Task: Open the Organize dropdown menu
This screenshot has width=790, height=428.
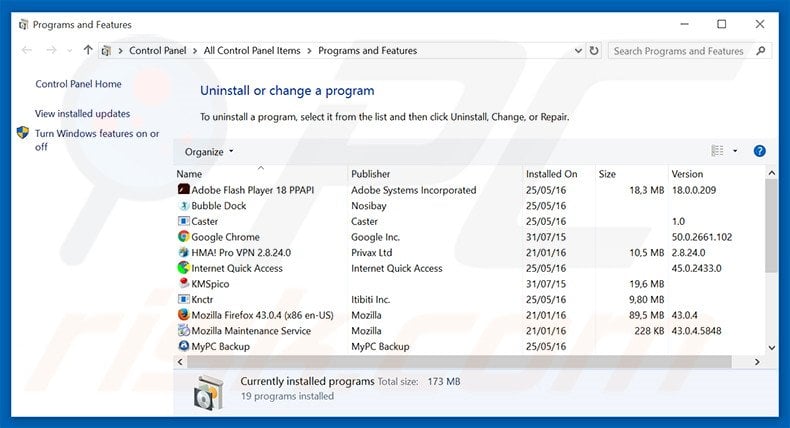Action: pyautogui.click(x=209, y=152)
